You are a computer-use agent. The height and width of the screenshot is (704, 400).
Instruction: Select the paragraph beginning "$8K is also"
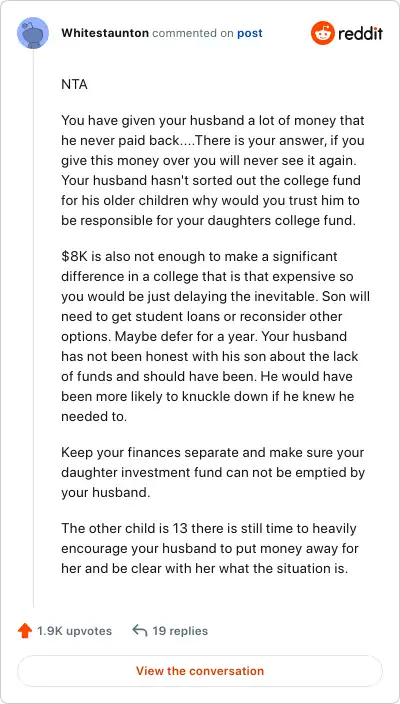click(x=215, y=336)
